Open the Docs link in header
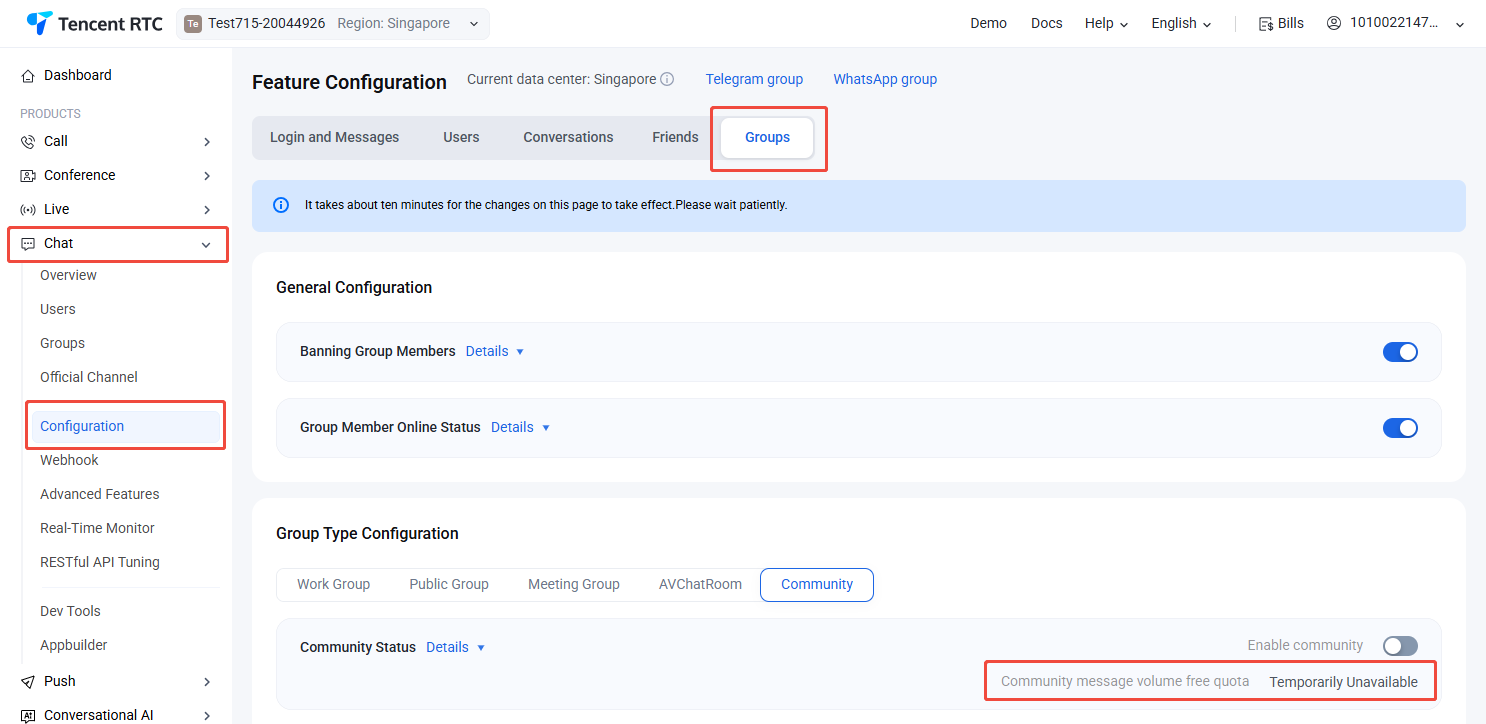The image size is (1486, 724). (1047, 24)
